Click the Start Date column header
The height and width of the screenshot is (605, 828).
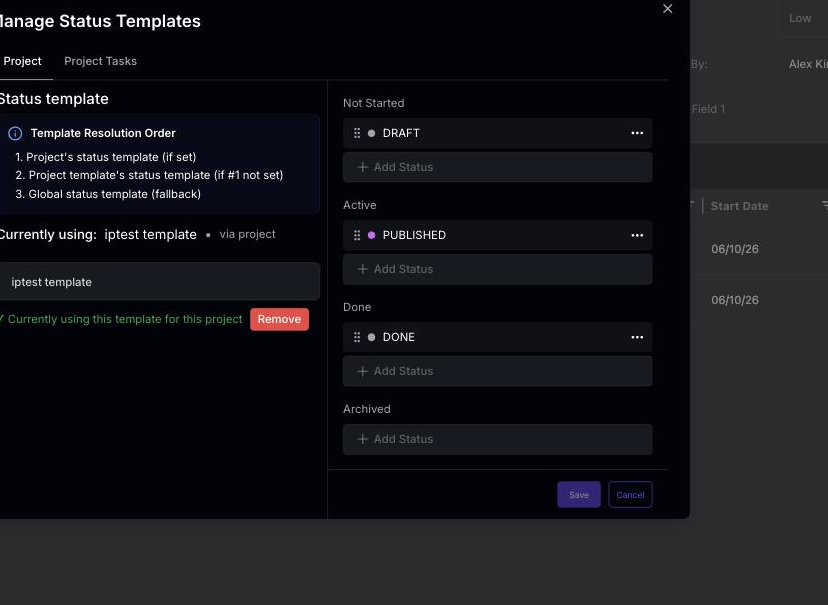click(739, 206)
